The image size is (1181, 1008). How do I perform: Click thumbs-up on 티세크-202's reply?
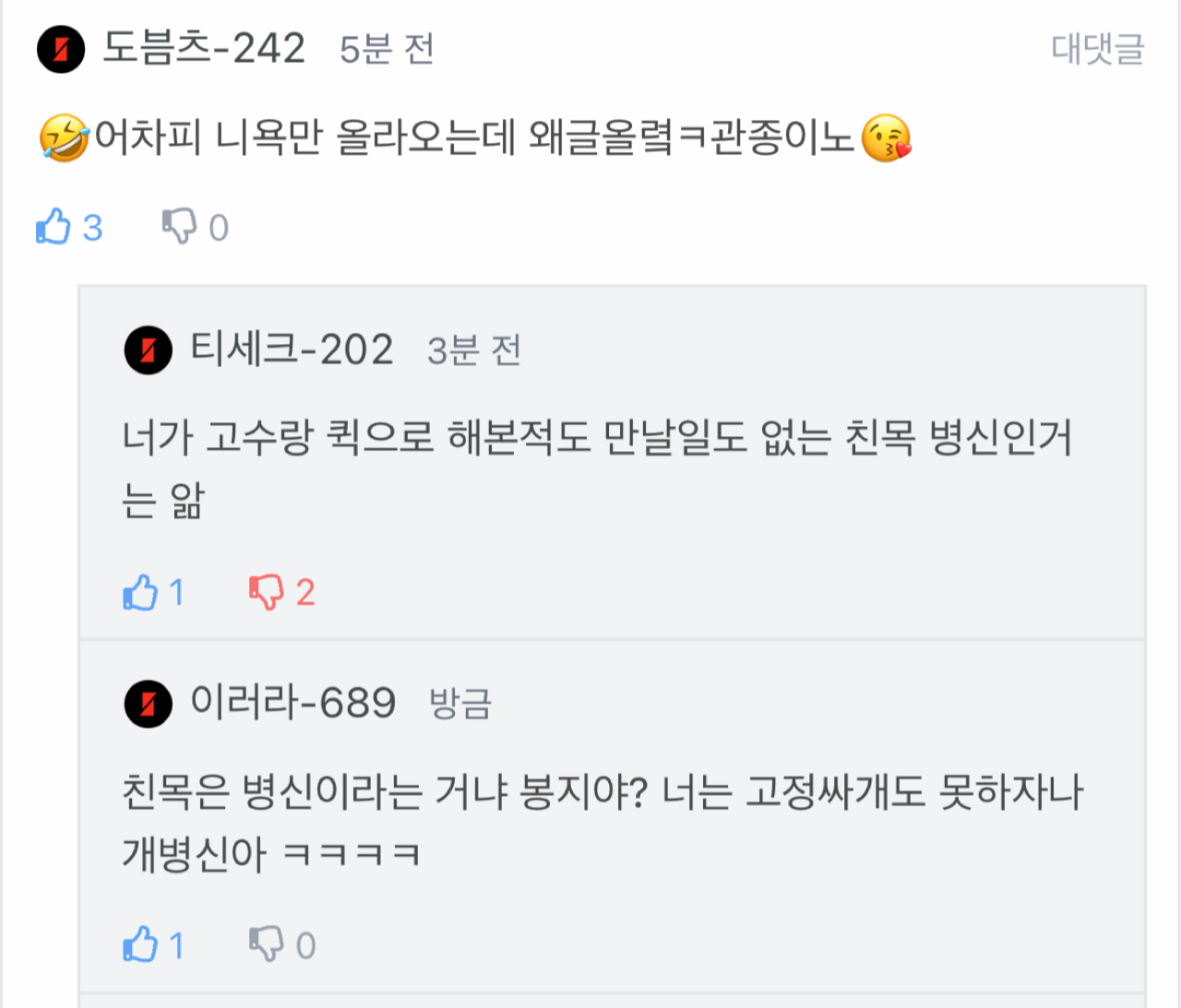(140, 592)
